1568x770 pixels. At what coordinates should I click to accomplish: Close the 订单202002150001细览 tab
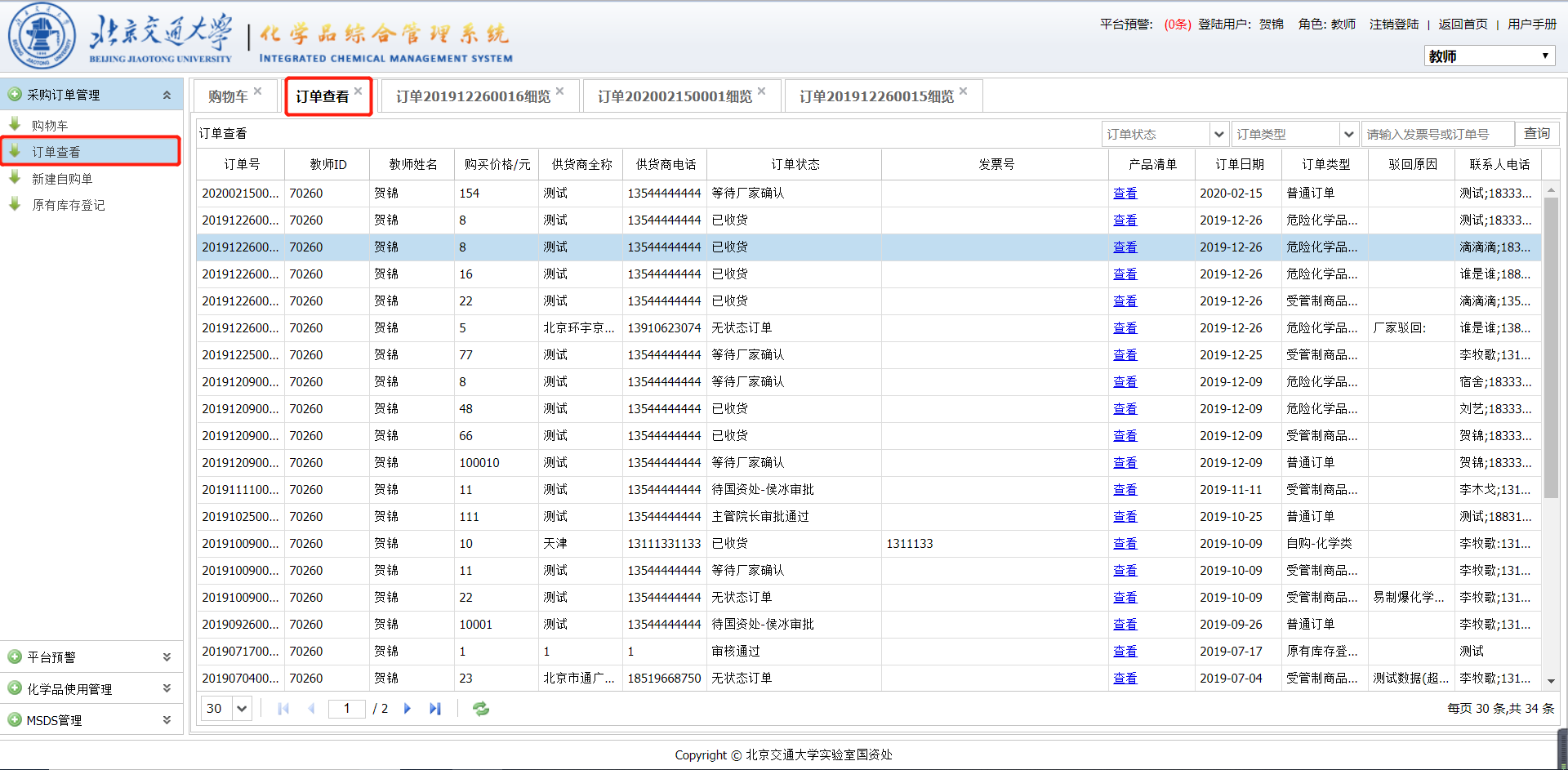tap(761, 91)
